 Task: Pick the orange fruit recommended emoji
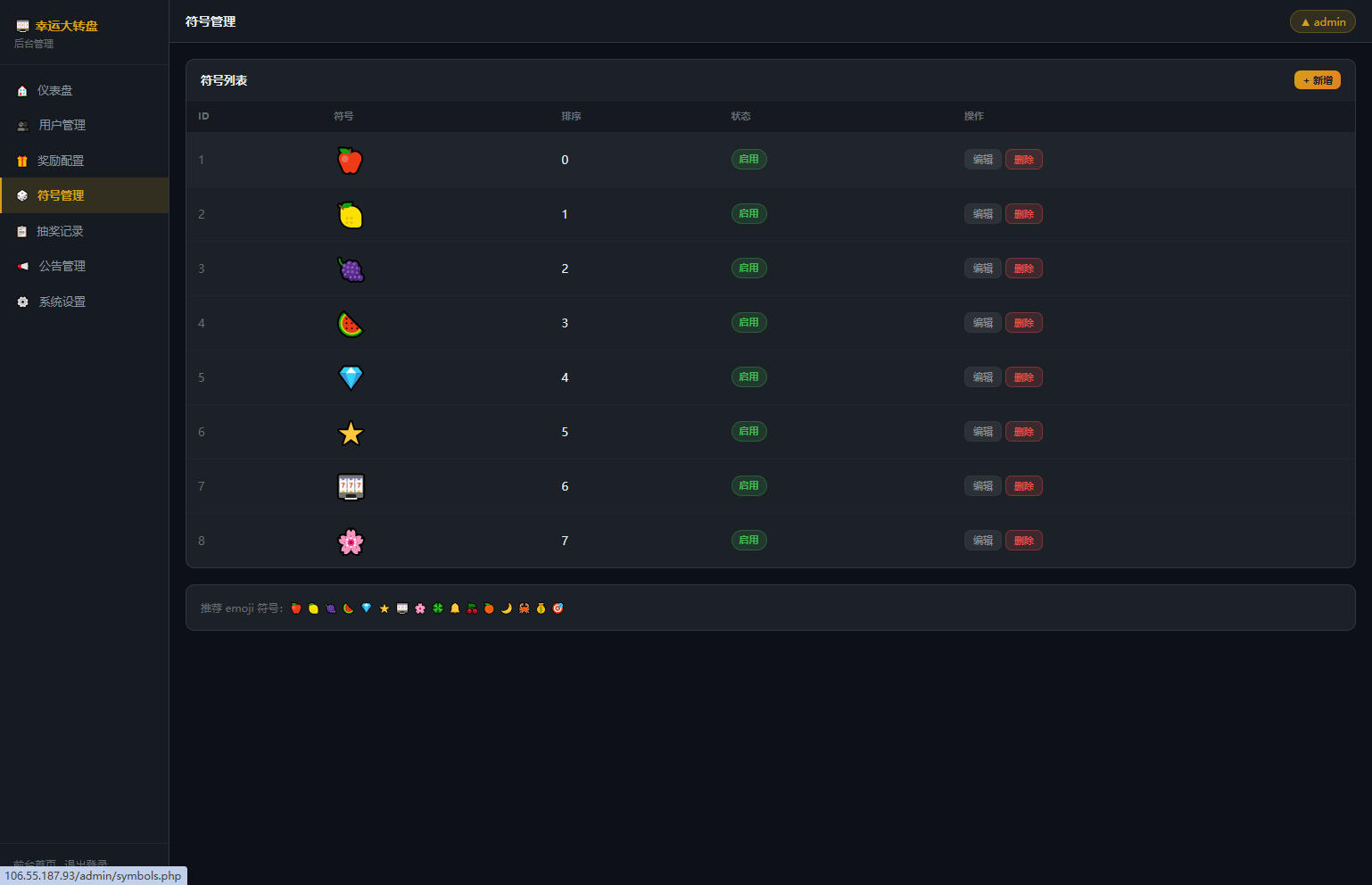click(489, 608)
